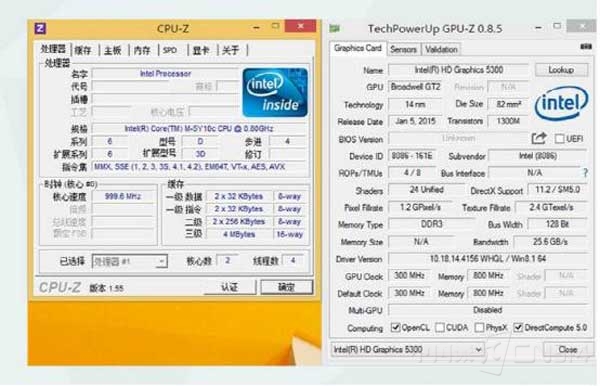The height and width of the screenshot is (386, 600).
Task: Click the Driver Version field in GPU-Z
Action: 488,259
